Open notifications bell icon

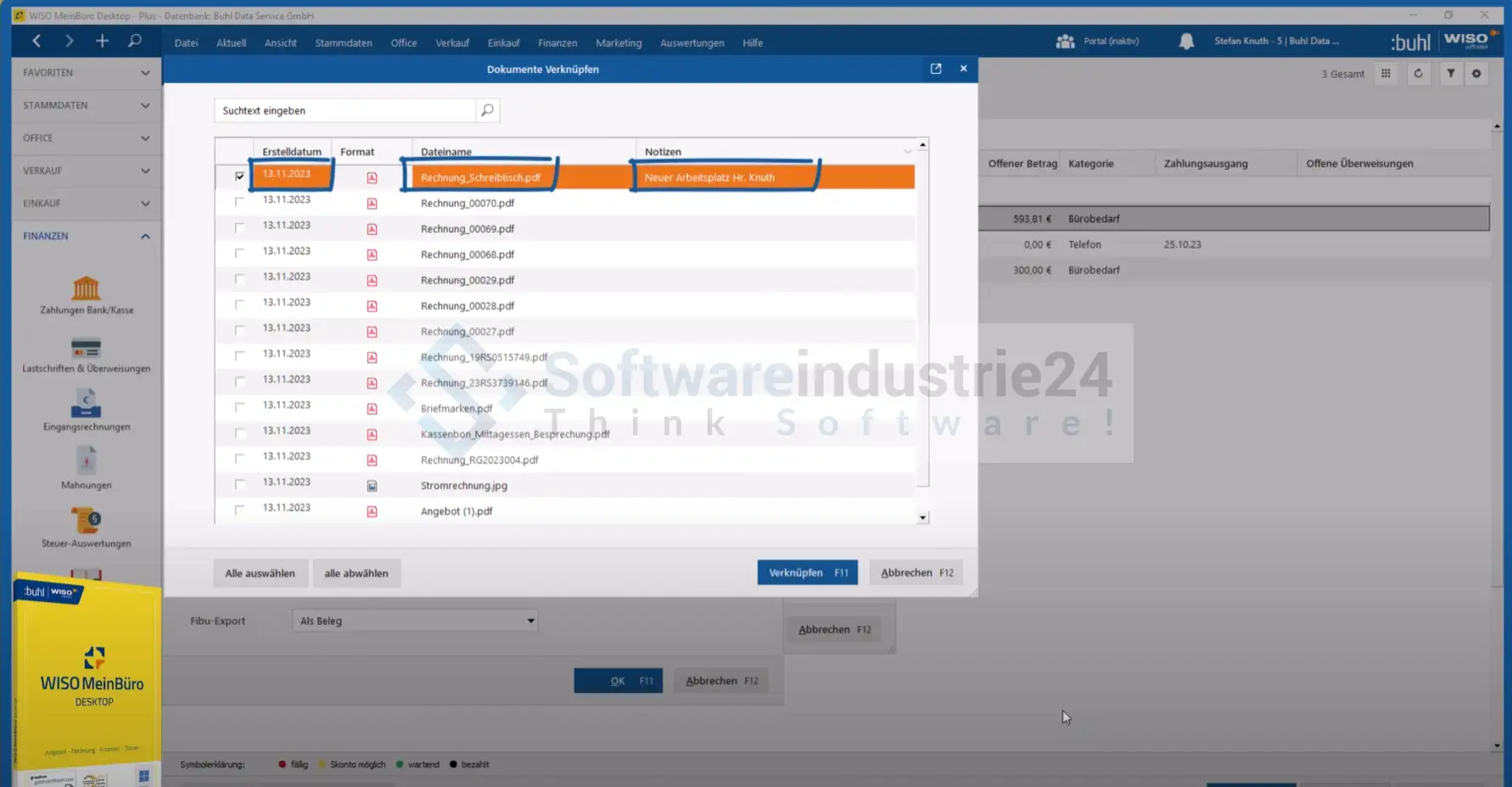[x=1186, y=42]
